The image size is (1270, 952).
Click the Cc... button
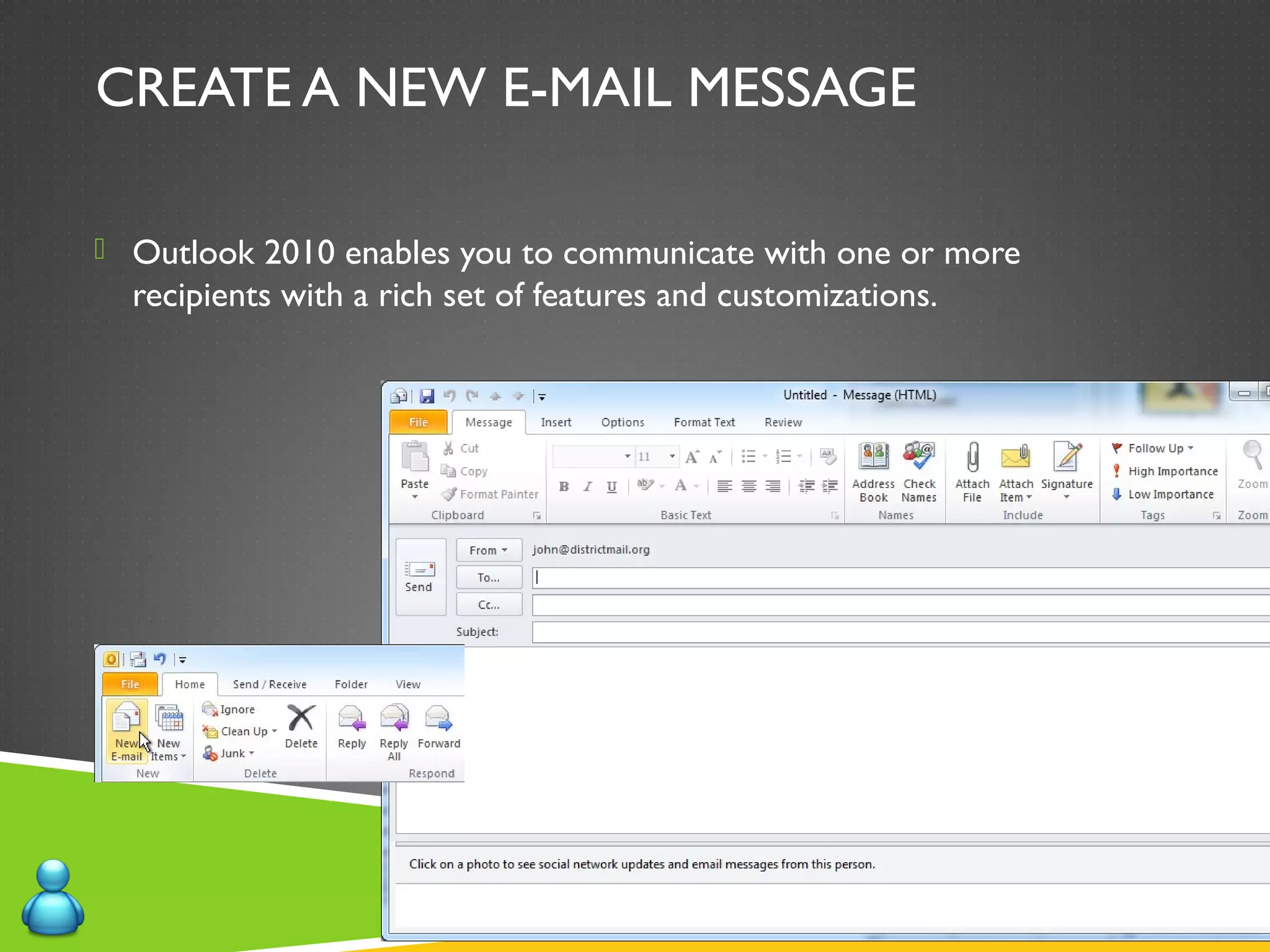(489, 605)
